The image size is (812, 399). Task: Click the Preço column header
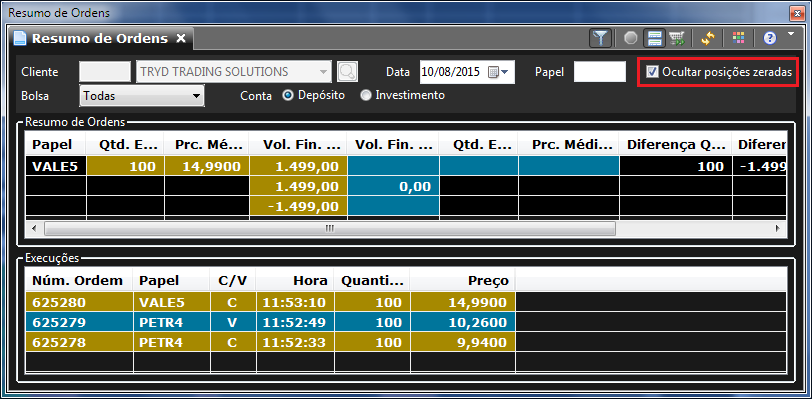(462, 280)
